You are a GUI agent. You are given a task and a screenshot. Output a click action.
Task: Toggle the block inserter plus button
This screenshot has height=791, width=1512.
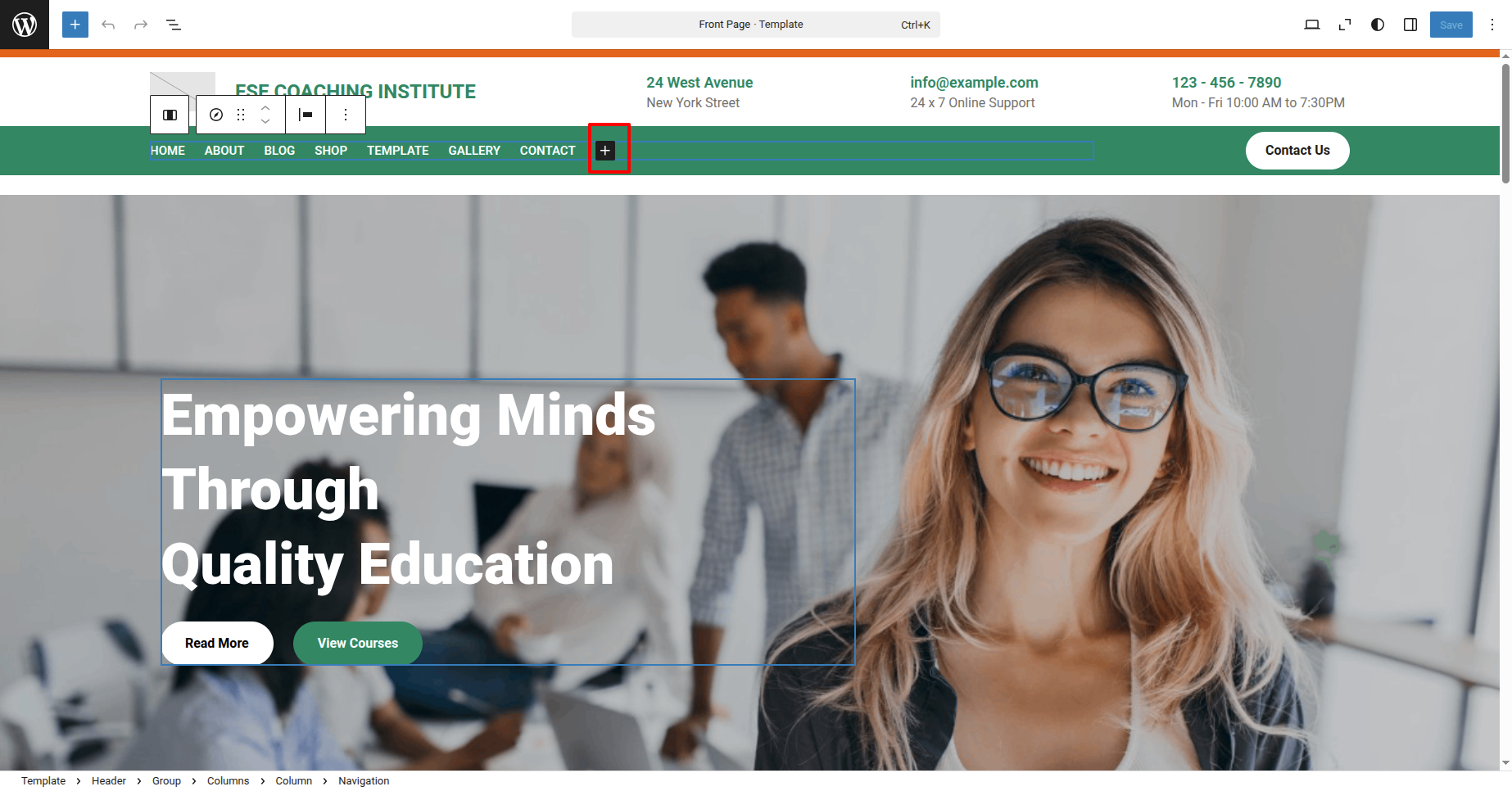click(75, 25)
